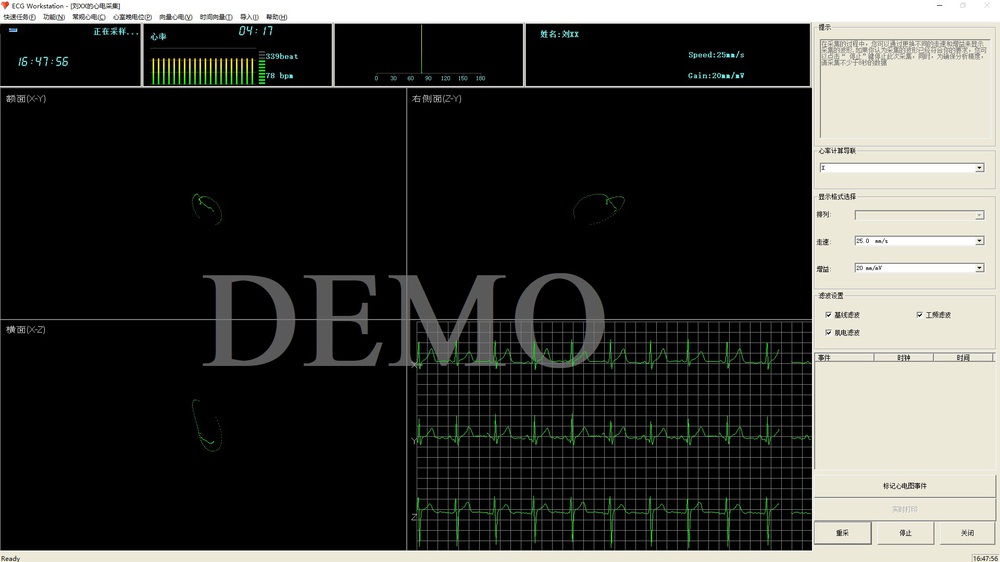Open the 增益 20 mm/mV gain dropdown
The height and width of the screenshot is (562, 1000).
click(x=979, y=268)
